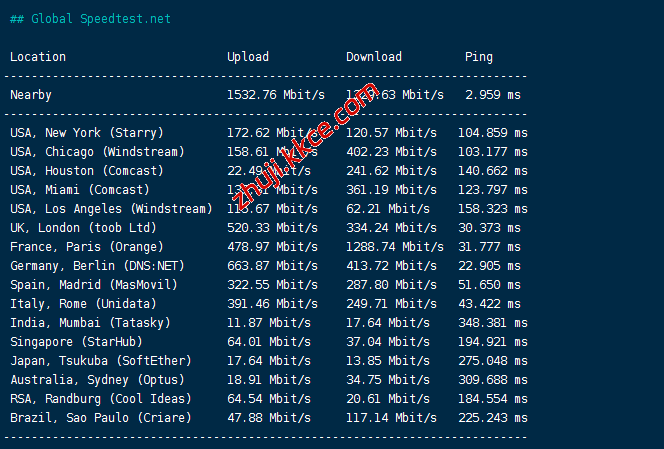Viewport: 664px width, 449px height.
Task: Select the USA, New York (Starry) entry
Action: (87, 133)
